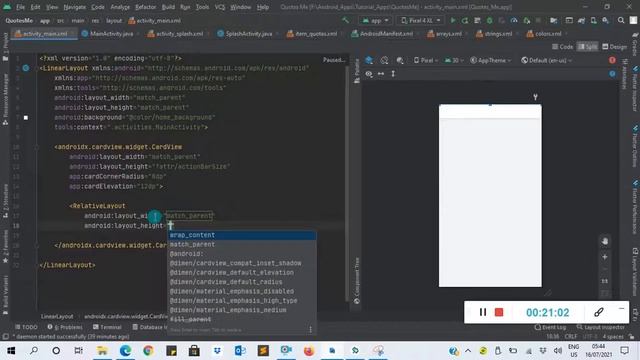Open the API 30 version dropdown
This screenshot has height=360, width=640.
tap(454, 60)
